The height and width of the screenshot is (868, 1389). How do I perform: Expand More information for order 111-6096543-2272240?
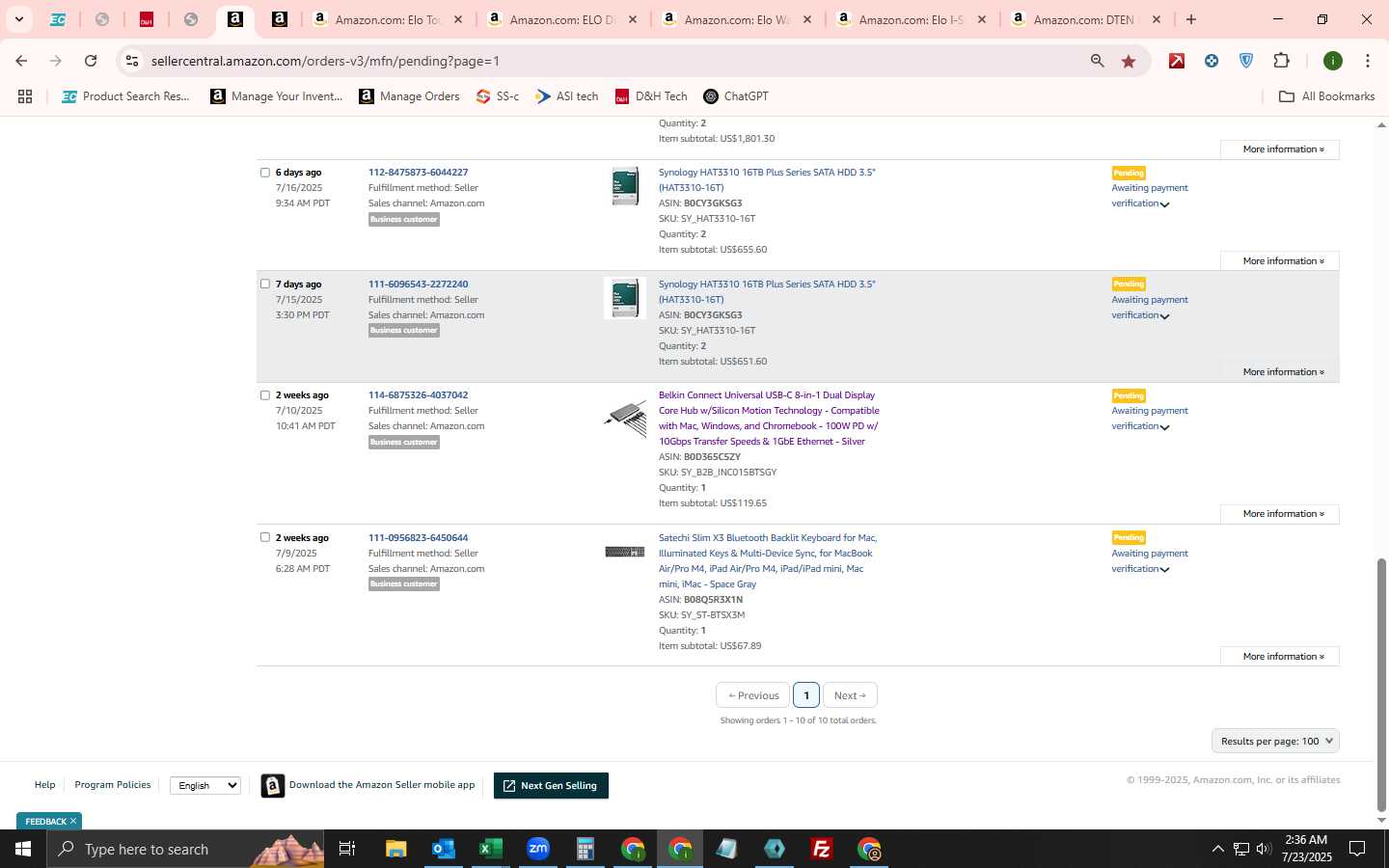(x=1280, y=372)
